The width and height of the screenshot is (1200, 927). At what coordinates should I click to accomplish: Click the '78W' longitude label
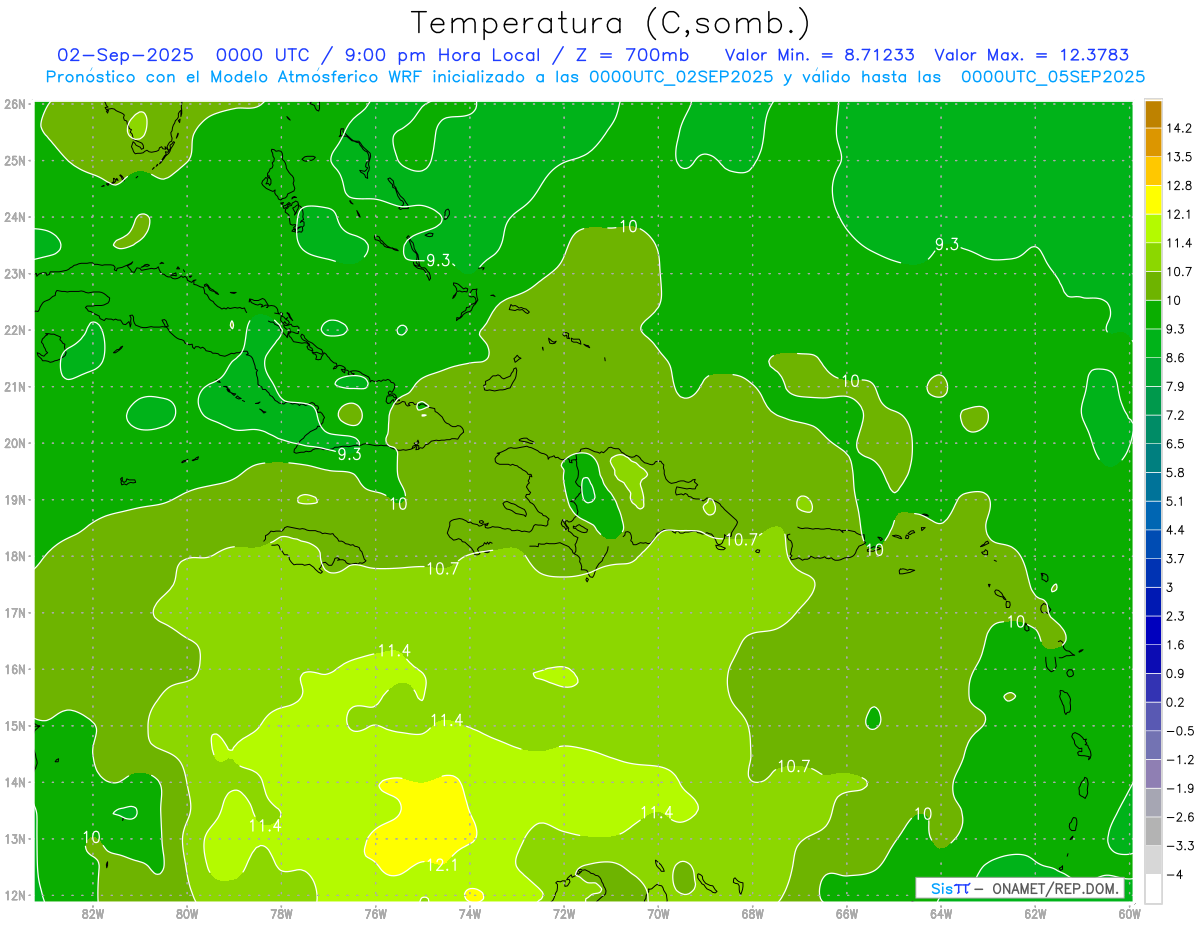281,912
